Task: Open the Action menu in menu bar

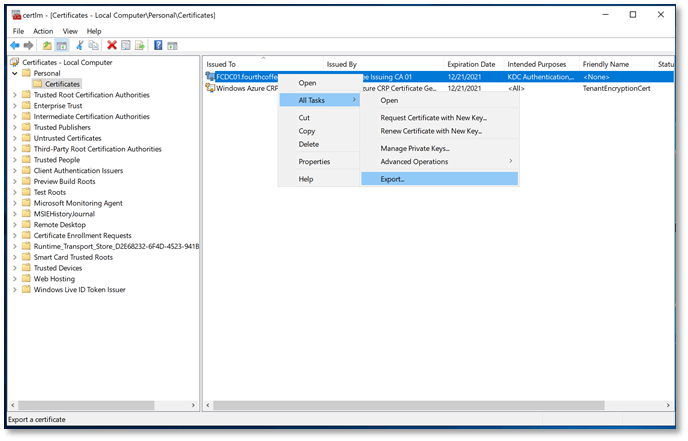Action: click(43, 31)
